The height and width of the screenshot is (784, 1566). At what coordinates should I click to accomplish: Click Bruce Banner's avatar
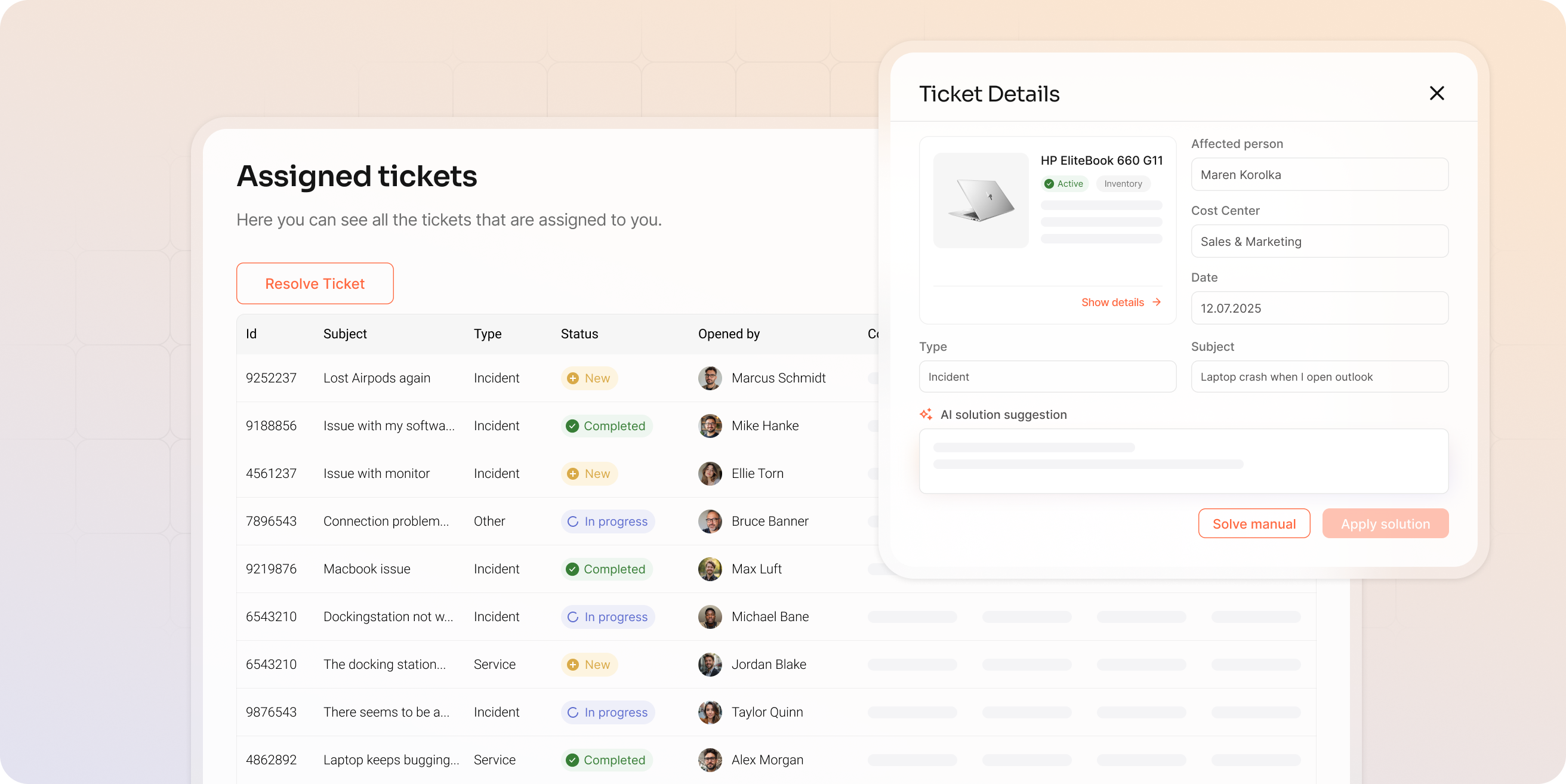click(710, 521)
